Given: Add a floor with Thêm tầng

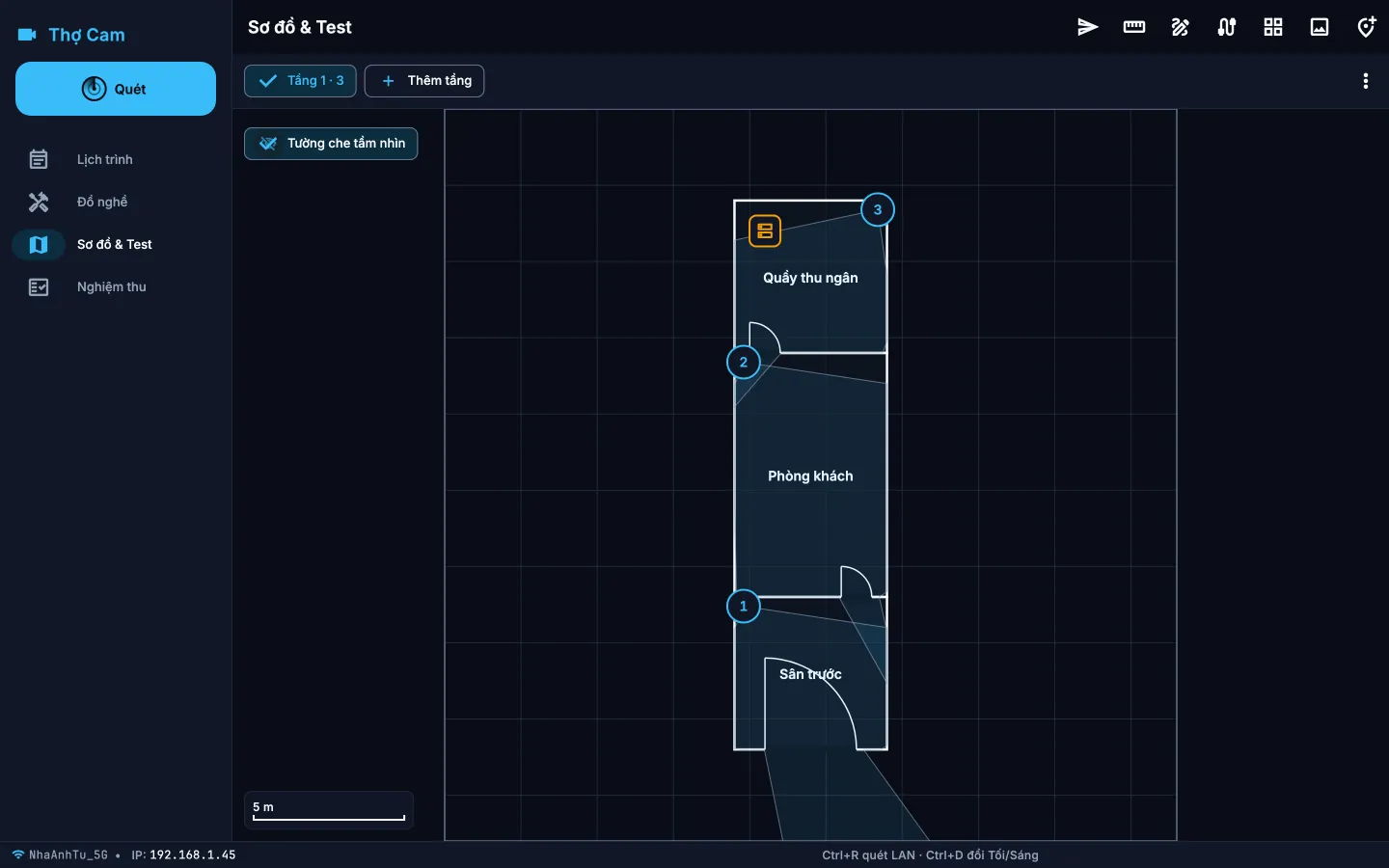Looking at the screenshot, I should click(x=424, y=81).
